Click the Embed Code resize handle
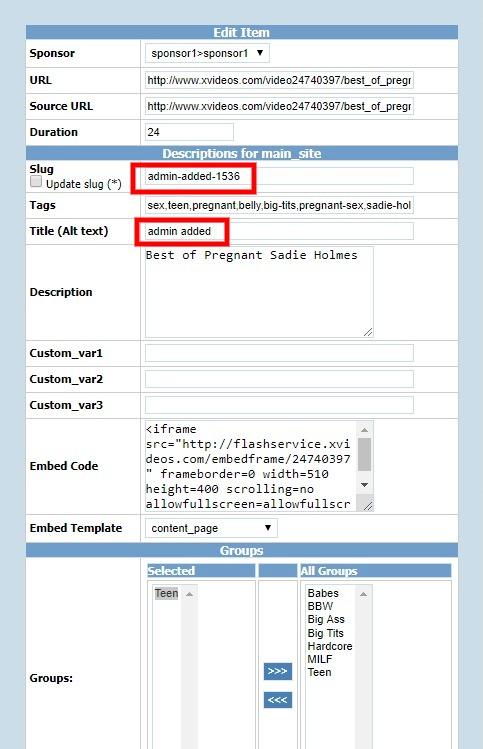483x749 pixels. (367, 505)
